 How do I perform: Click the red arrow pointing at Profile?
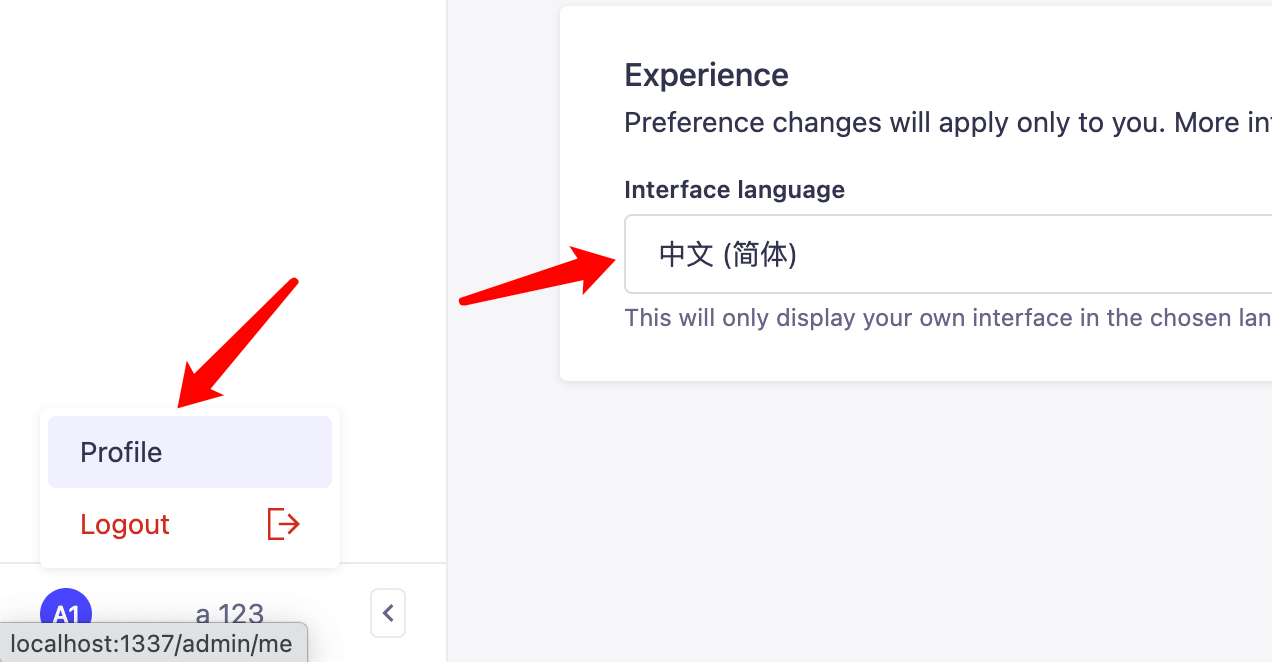pyautogui.click(x=238, y=343)
